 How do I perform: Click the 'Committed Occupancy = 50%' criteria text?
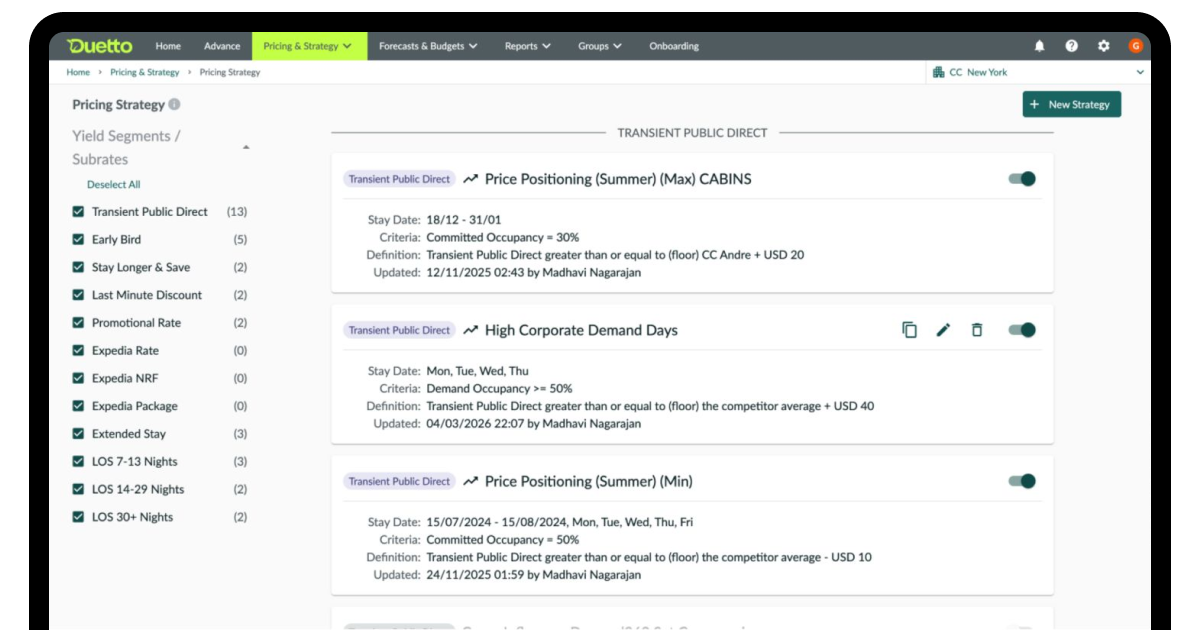click(503, 539)
